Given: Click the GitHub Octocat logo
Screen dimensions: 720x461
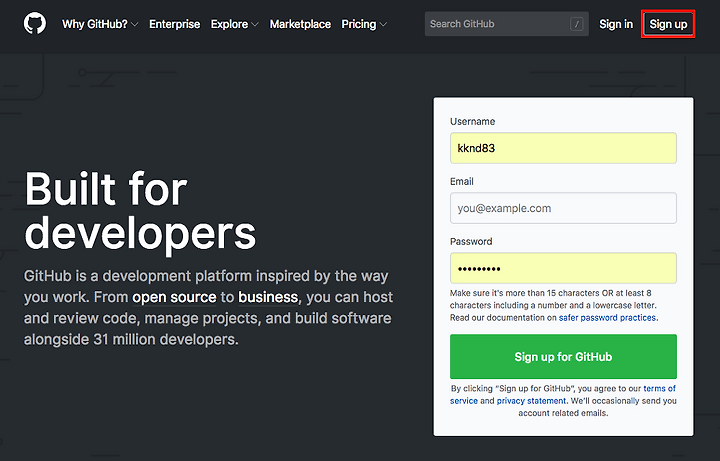Looking at the screenshot, I should click(35, 23).
